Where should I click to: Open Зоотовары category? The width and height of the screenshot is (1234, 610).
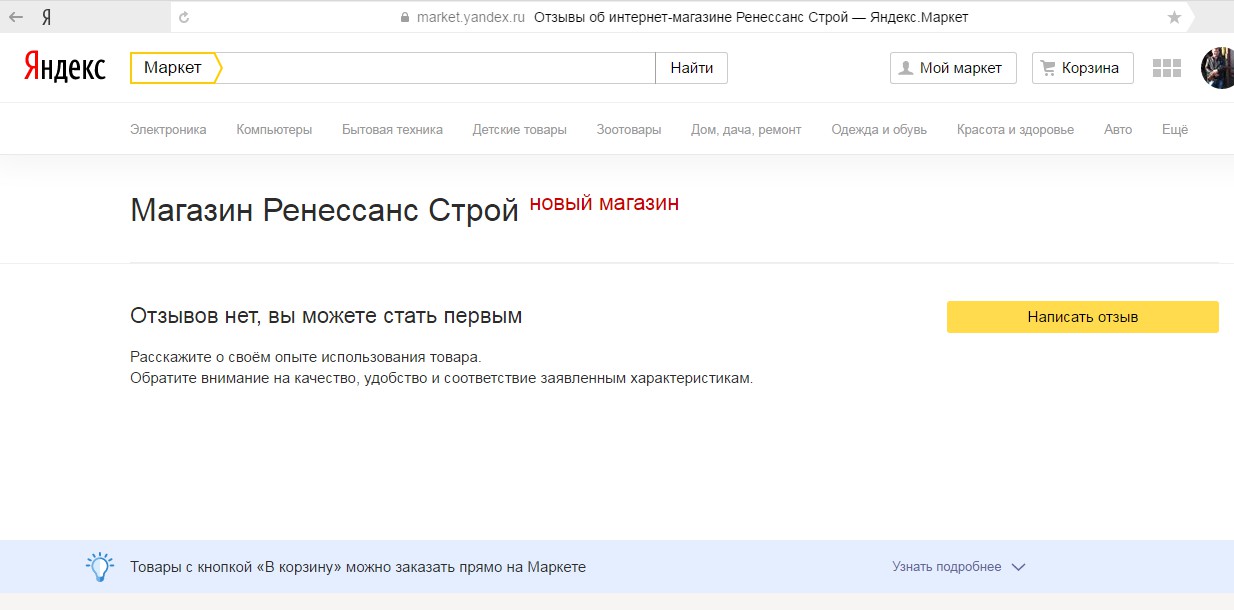(x=629, y=129)
